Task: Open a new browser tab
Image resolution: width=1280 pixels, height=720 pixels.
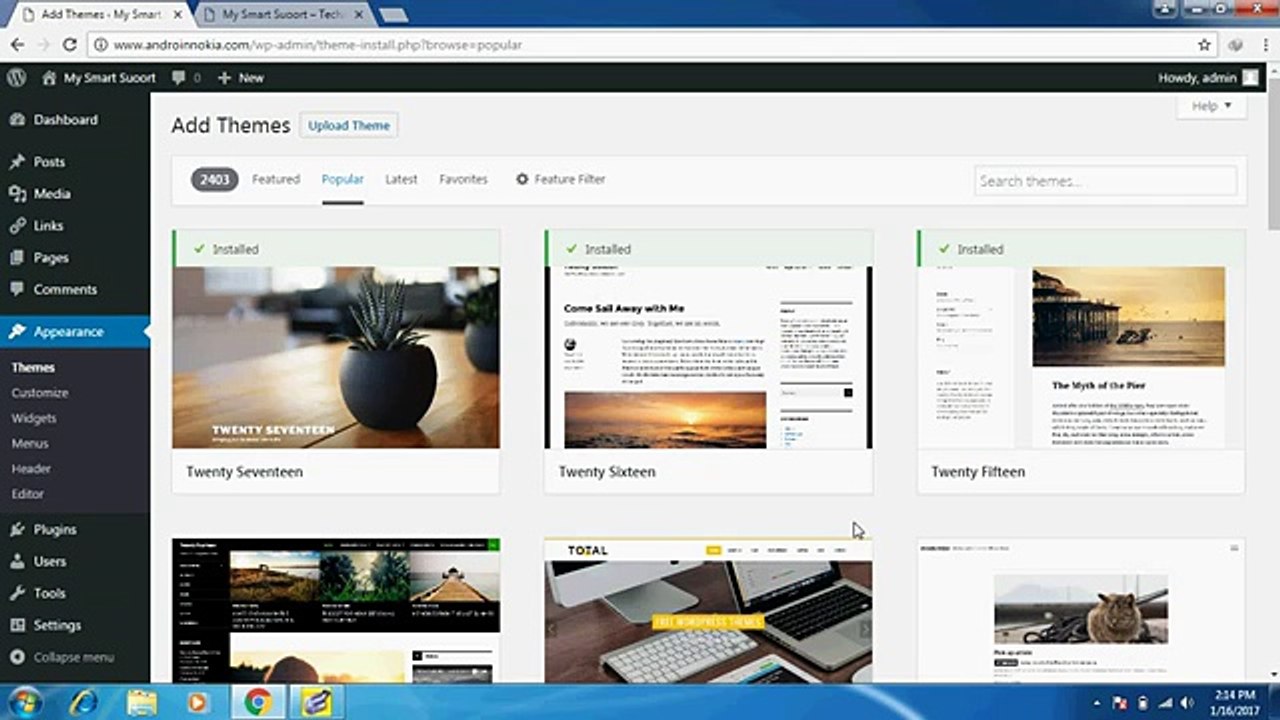Action: (x=393, y=15)
